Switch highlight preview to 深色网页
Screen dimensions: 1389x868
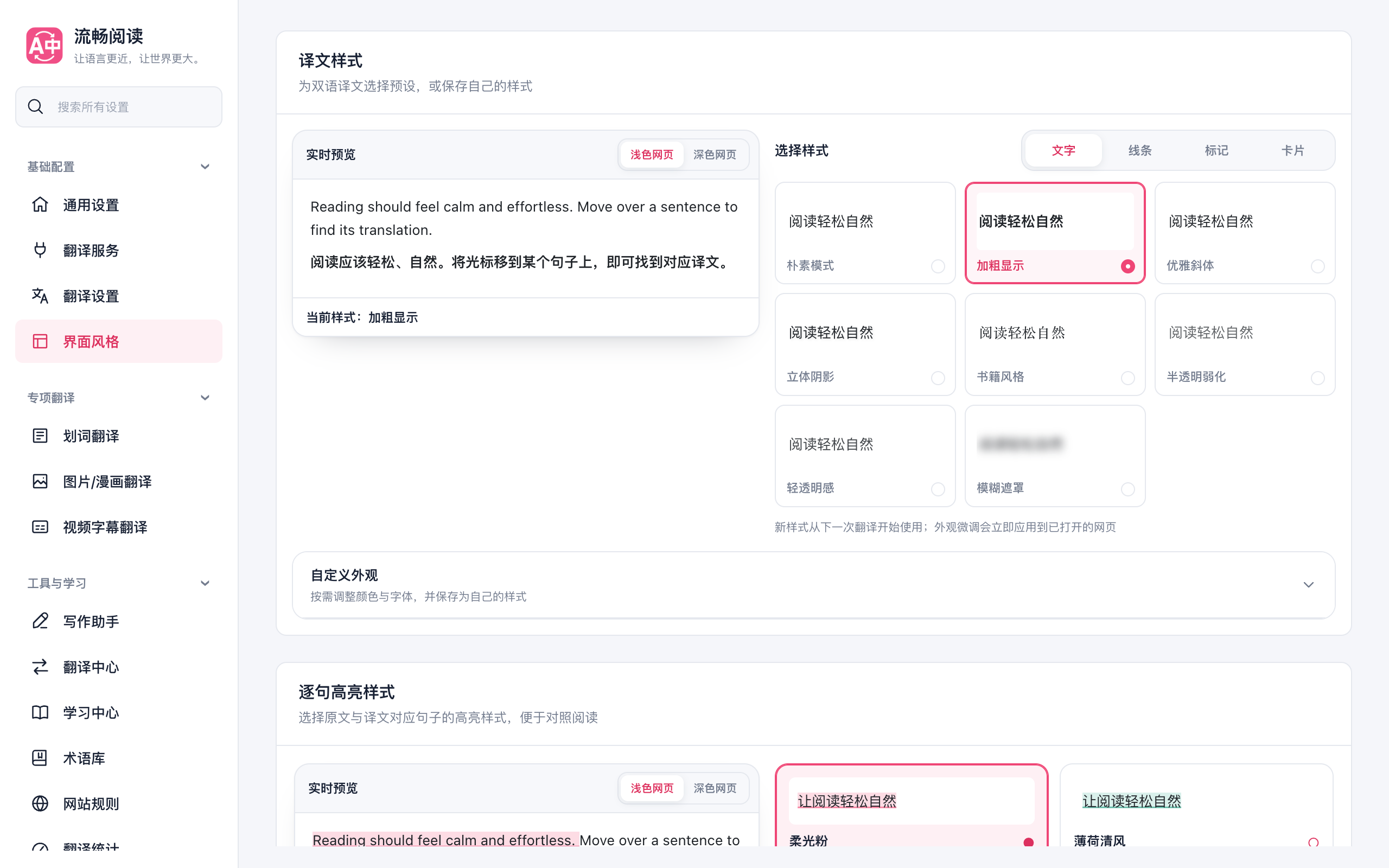pyautogui.click(x=715, y=788)
